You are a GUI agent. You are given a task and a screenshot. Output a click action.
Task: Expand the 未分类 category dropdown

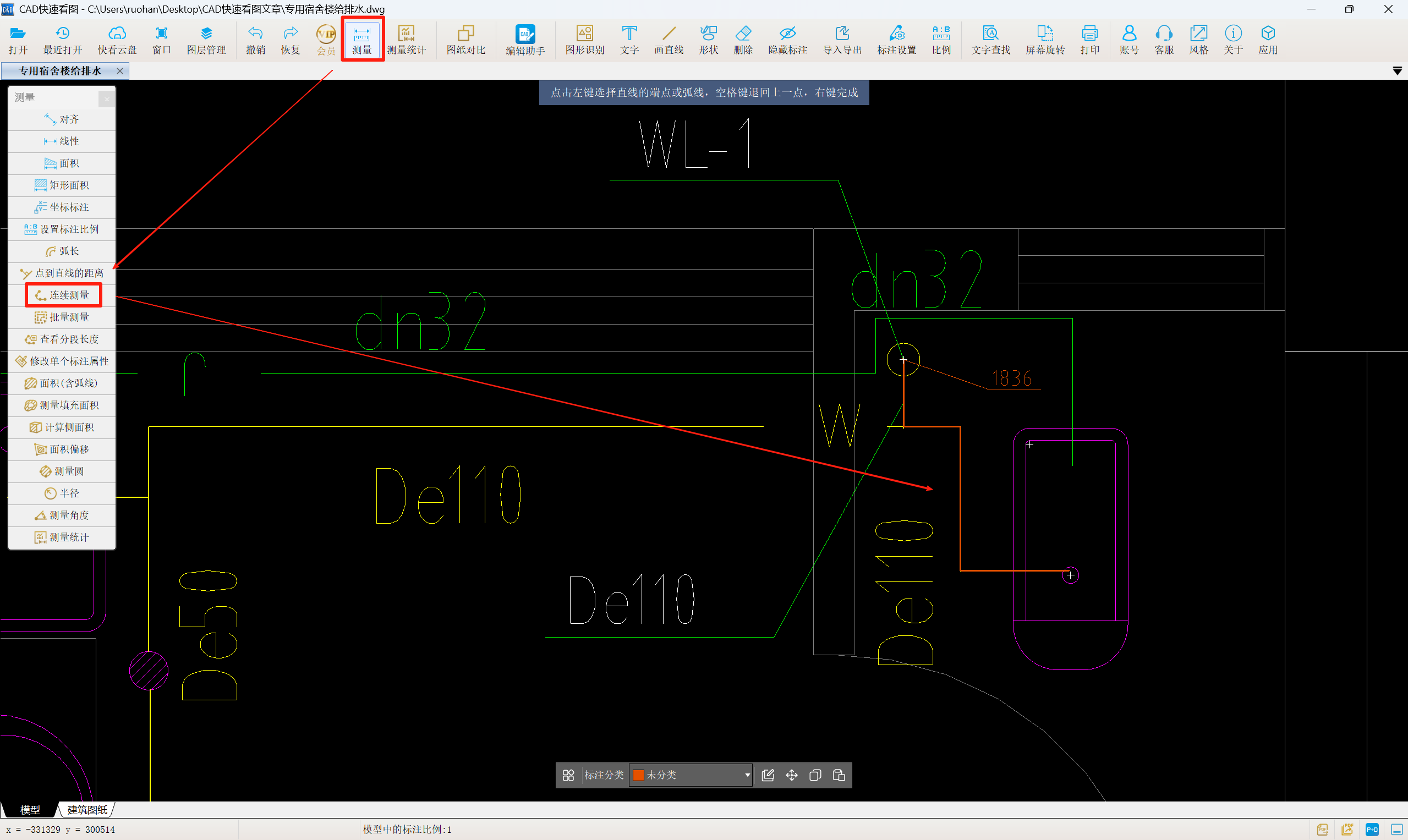[747, 775]
